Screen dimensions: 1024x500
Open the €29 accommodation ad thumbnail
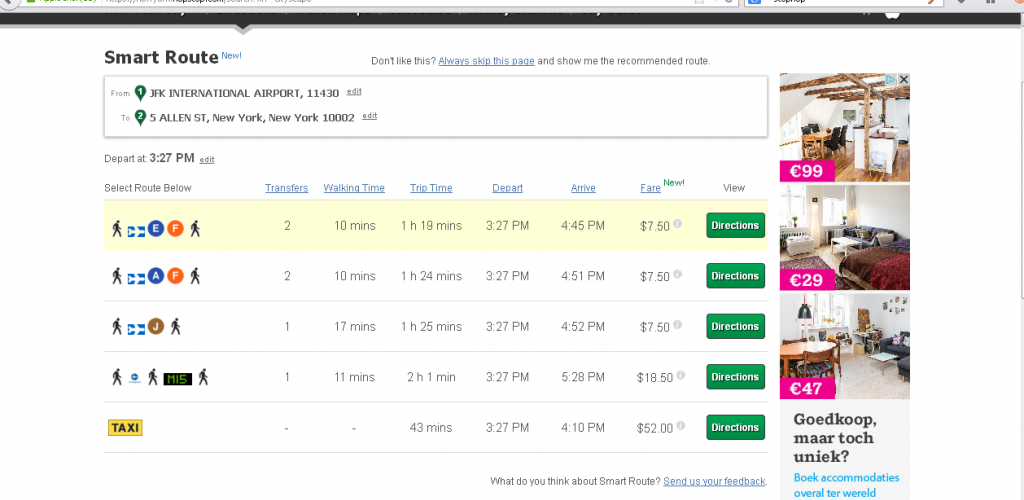click(x=844, y=237)
